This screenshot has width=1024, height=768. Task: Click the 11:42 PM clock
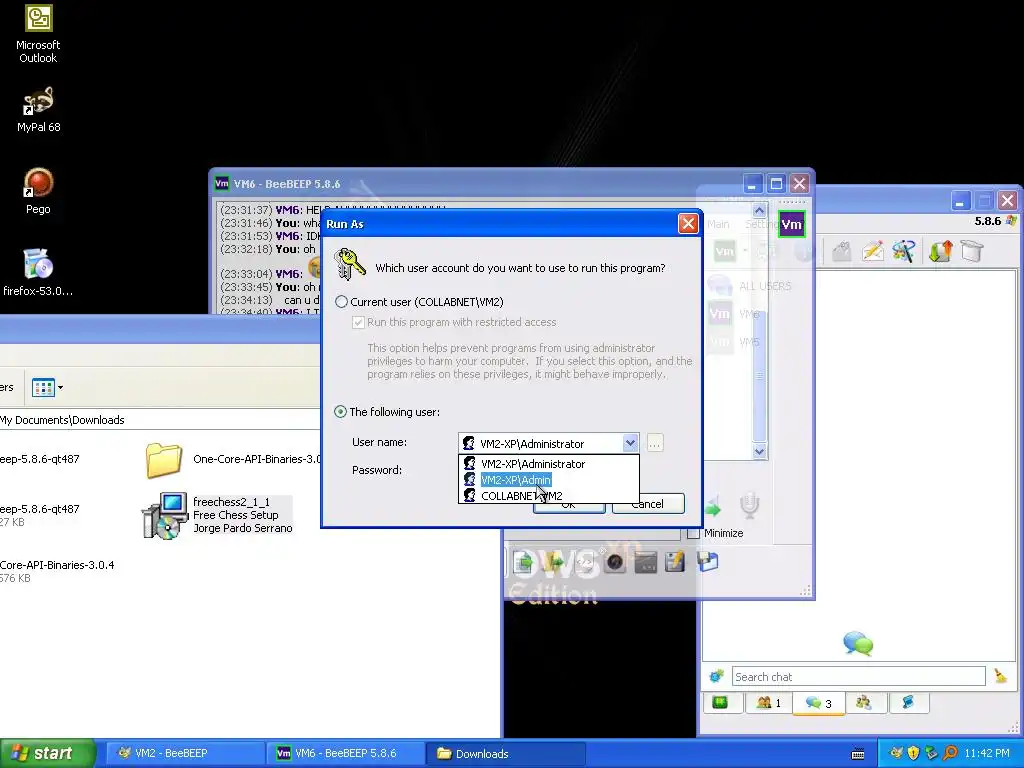[x=987, y=753]
